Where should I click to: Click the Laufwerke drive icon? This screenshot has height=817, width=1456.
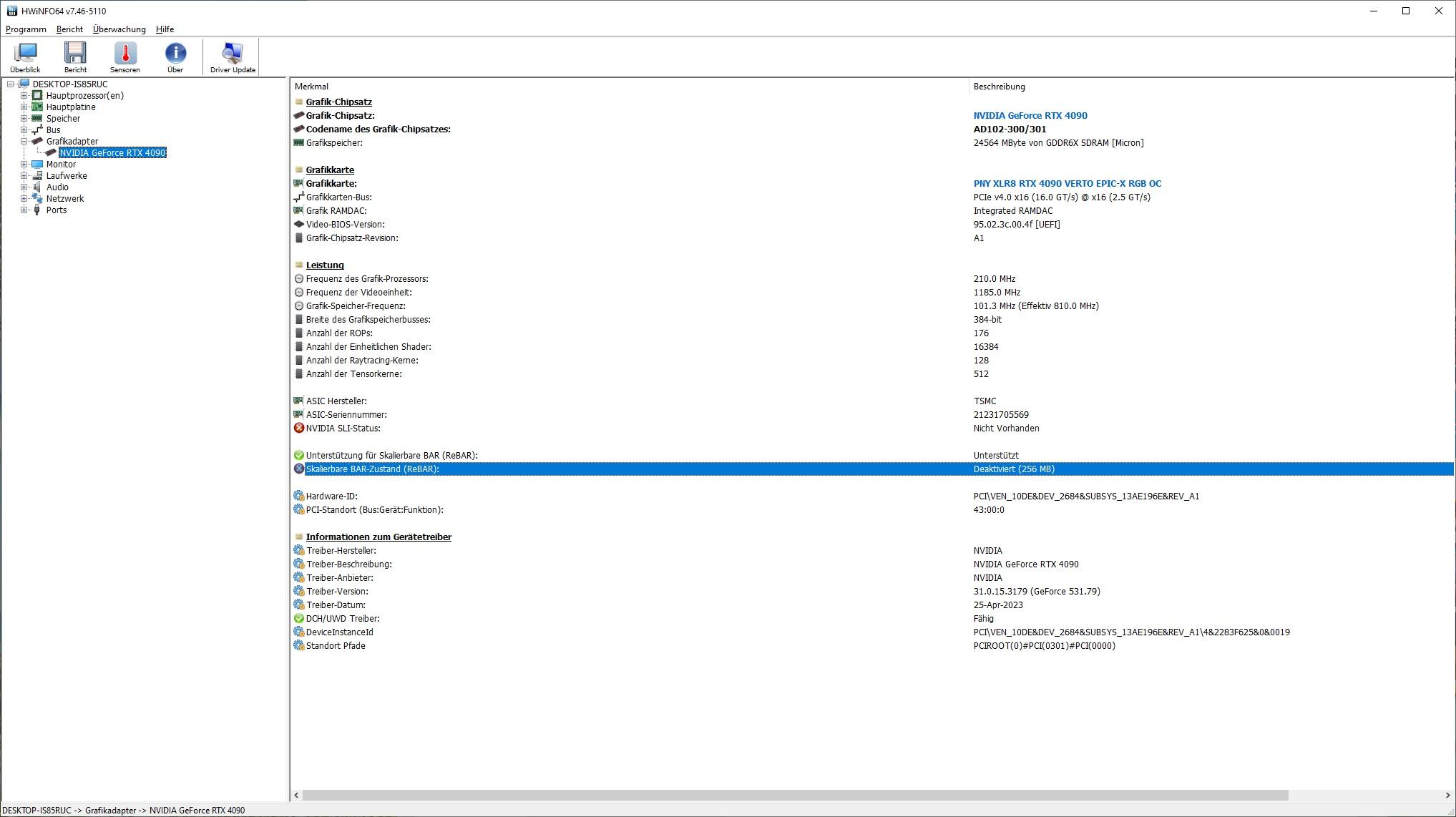pyautogui.click(x=37, y=176)
